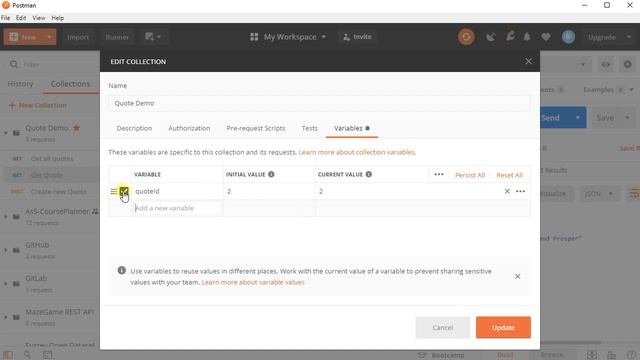This screenshot has height=360, width=640.
Task: Click the sidebar Filter search box
Action: [52, 64]
